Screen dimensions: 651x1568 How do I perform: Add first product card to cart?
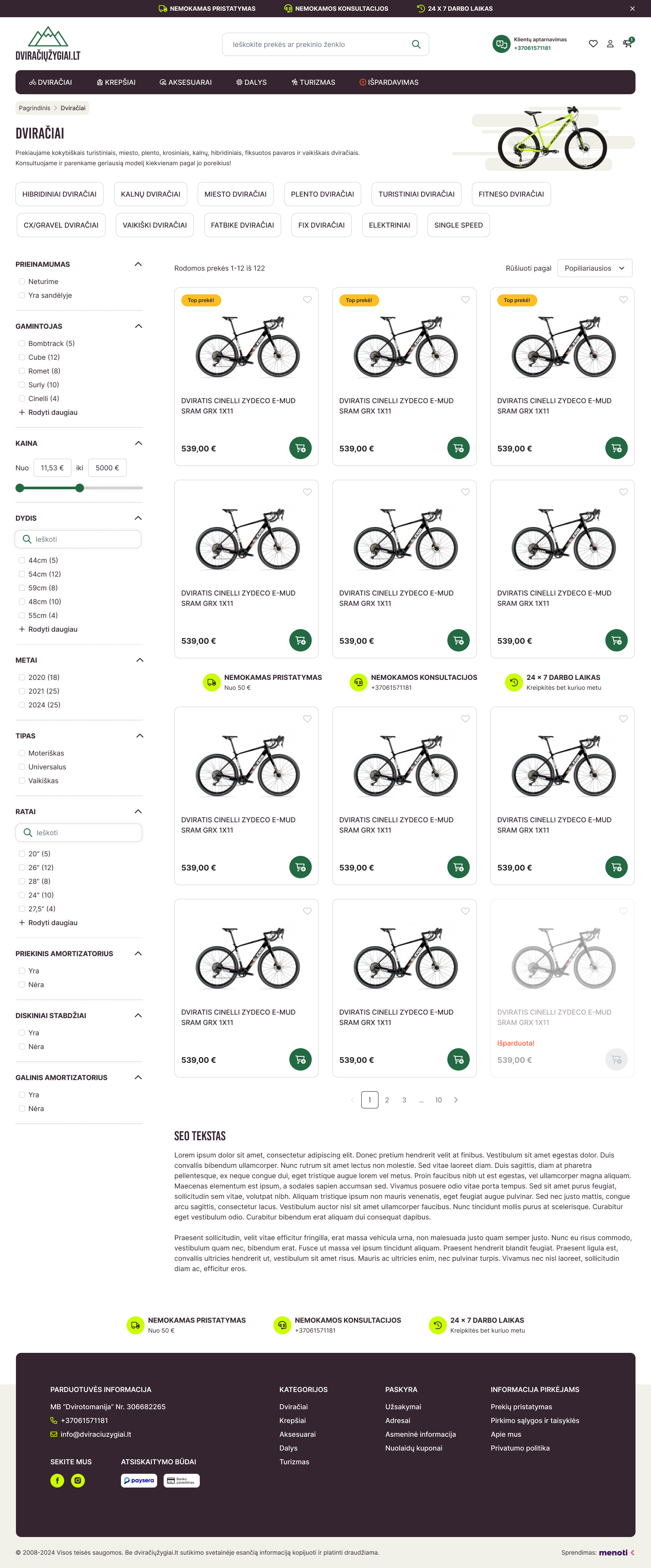coord(300,448)
